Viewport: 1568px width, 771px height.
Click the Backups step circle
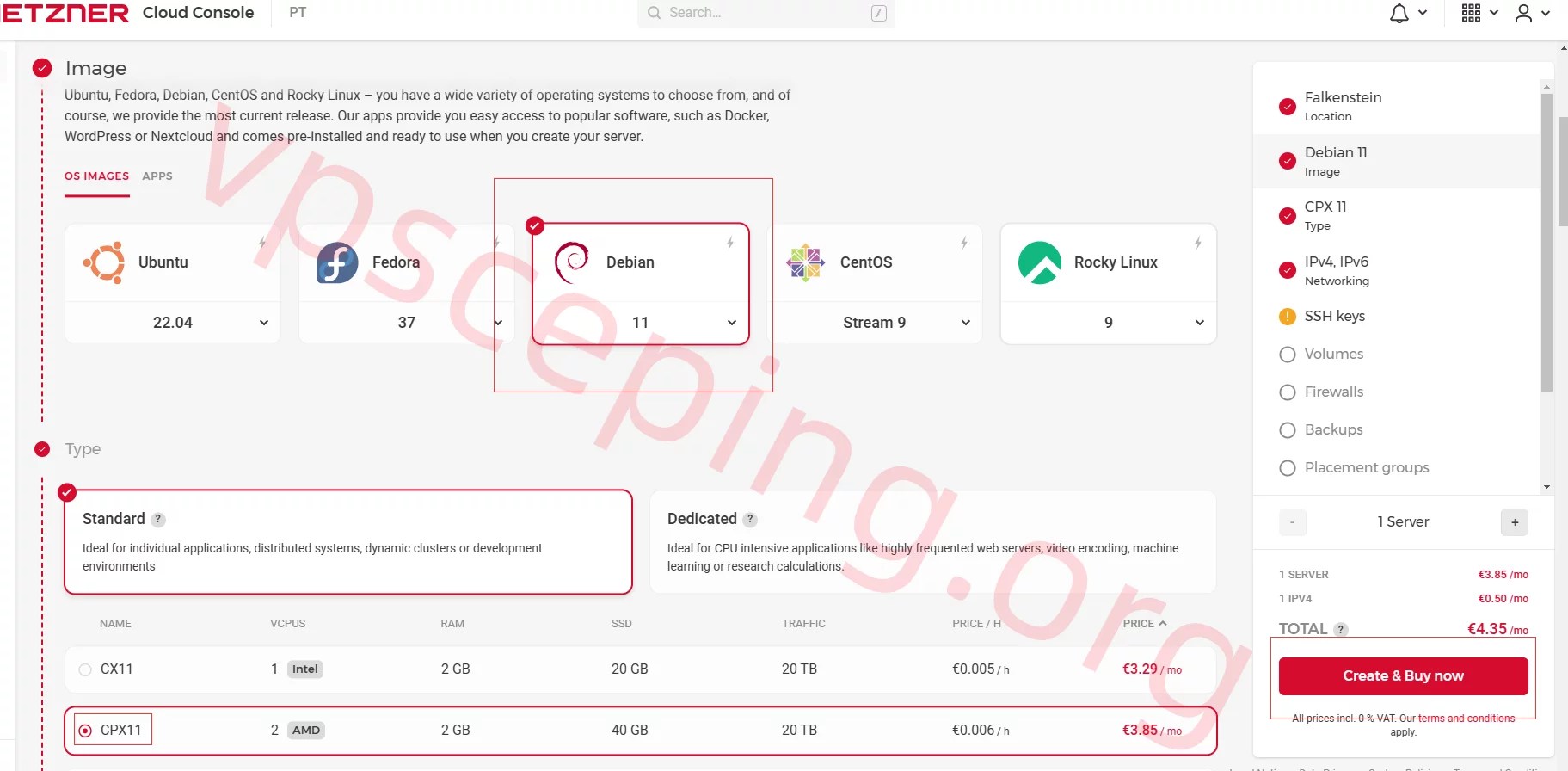1288,430
